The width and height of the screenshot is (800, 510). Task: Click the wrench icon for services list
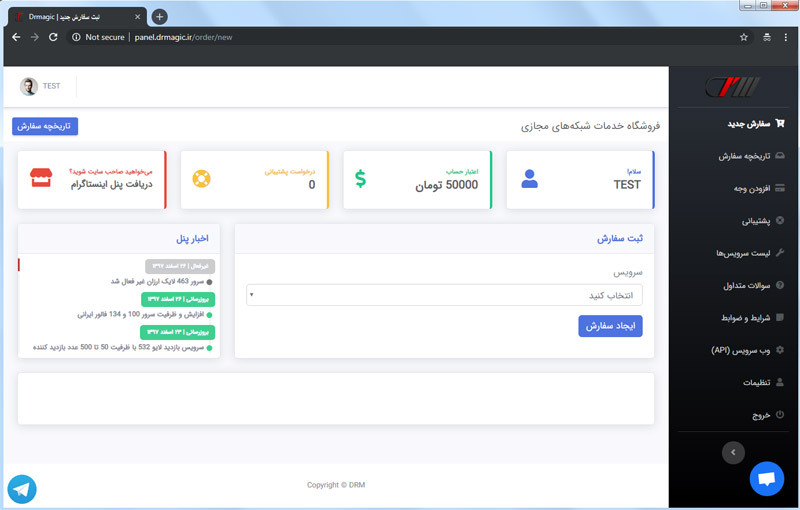point(780,252)
